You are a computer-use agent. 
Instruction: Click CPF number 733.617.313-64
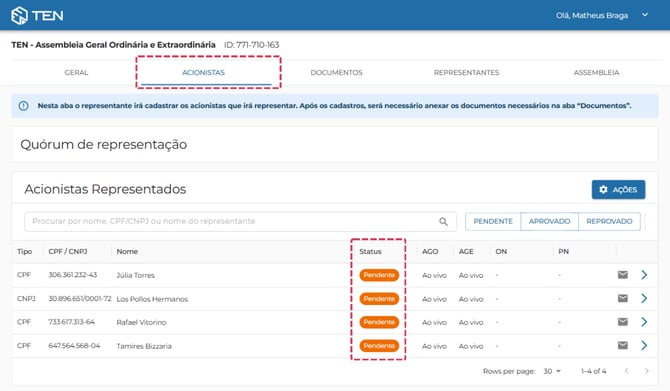point(71,322)
